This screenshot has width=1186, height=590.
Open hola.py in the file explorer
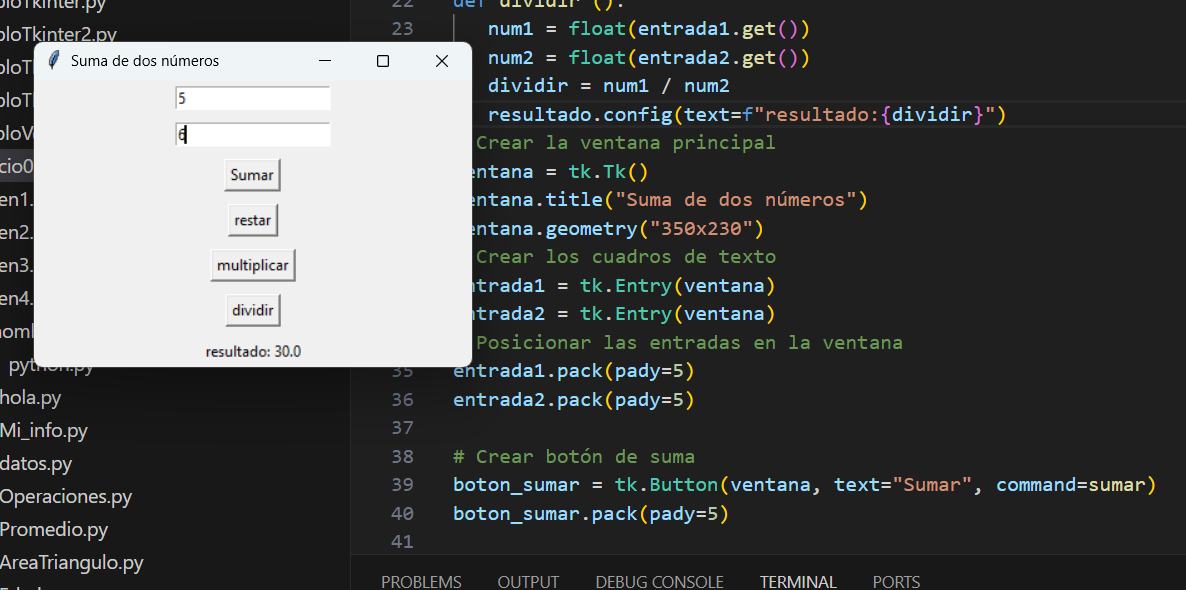click(30, 398)
